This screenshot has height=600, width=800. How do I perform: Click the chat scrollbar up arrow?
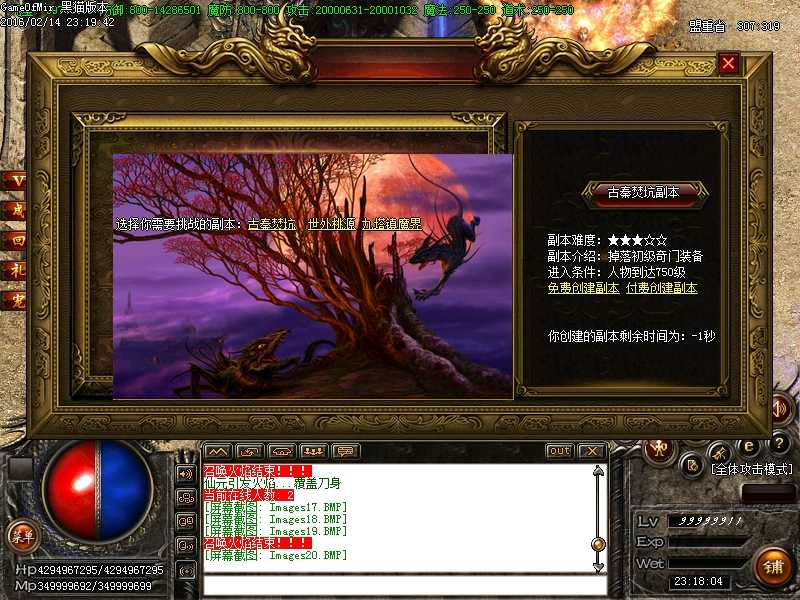point(599,470)
